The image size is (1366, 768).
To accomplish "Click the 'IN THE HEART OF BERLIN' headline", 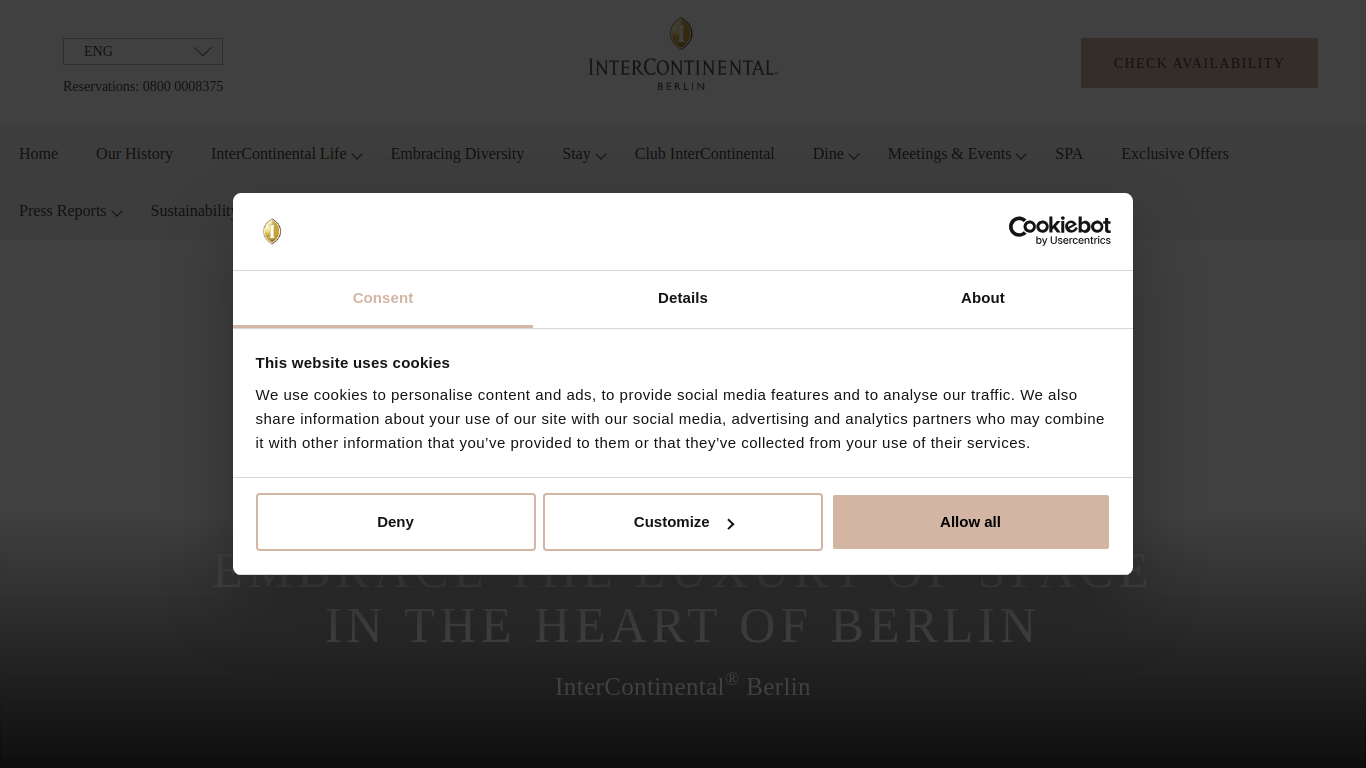I will click(x=683, y=626).
